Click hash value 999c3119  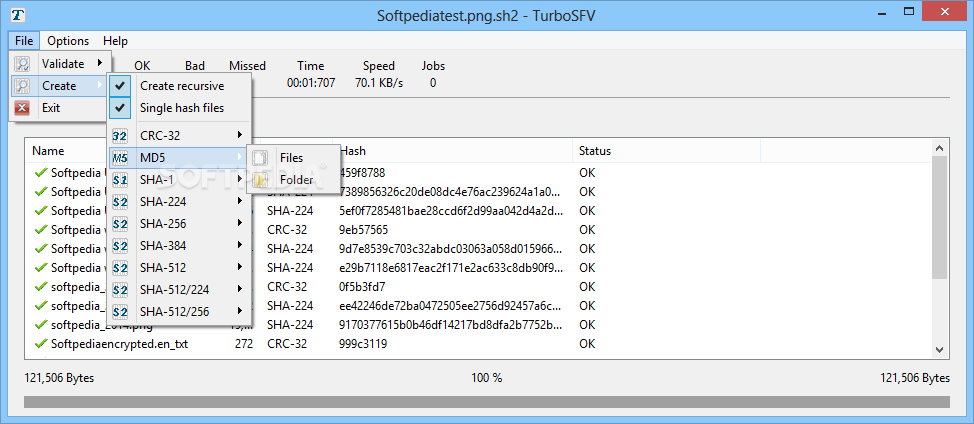tap(363, 343)
